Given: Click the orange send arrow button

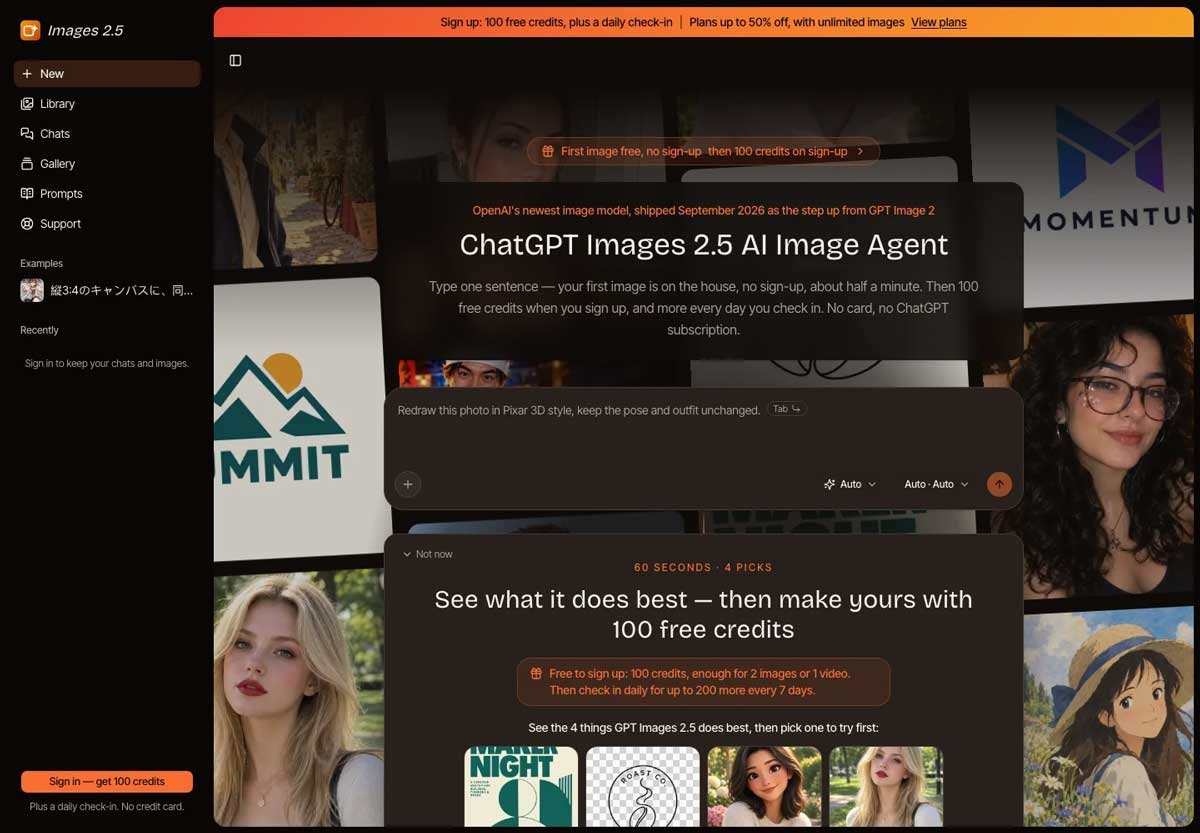Looking at the screenshot, I should [x=999, y=484].
